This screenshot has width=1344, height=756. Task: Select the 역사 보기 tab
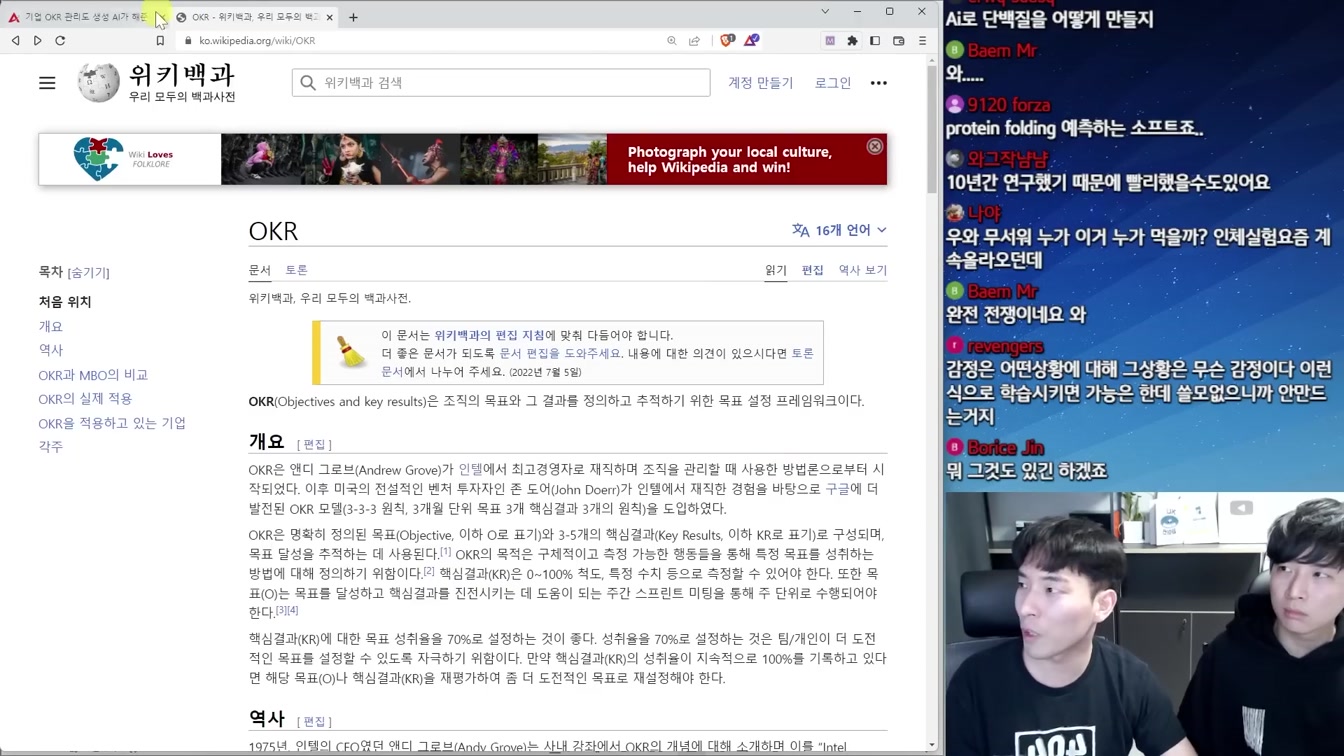click(863, 270)
